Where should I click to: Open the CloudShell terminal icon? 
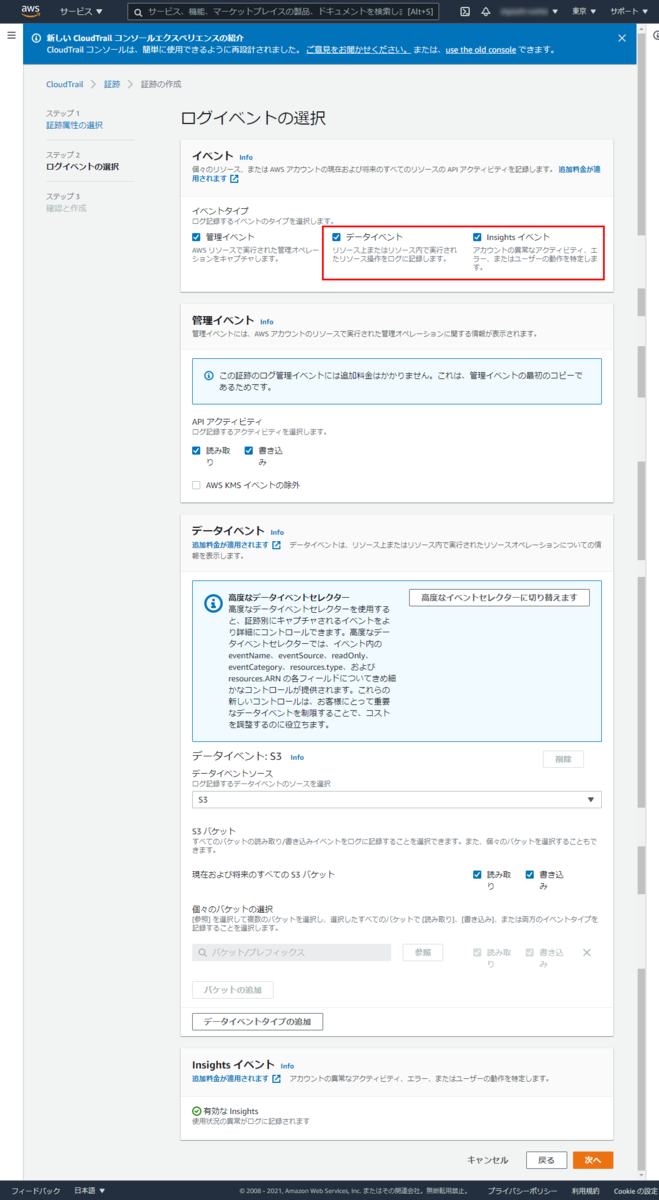(x=465, y=11)
